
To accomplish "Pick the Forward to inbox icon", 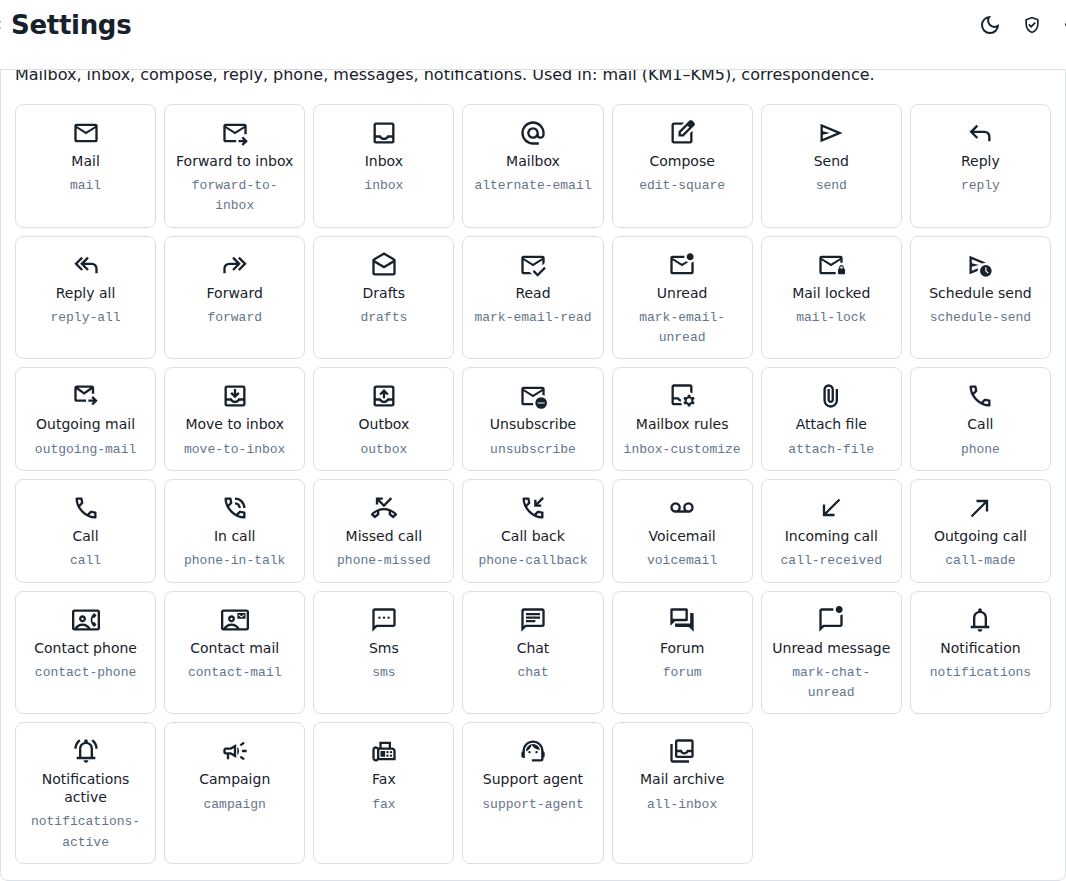I will tap(235, 133).
